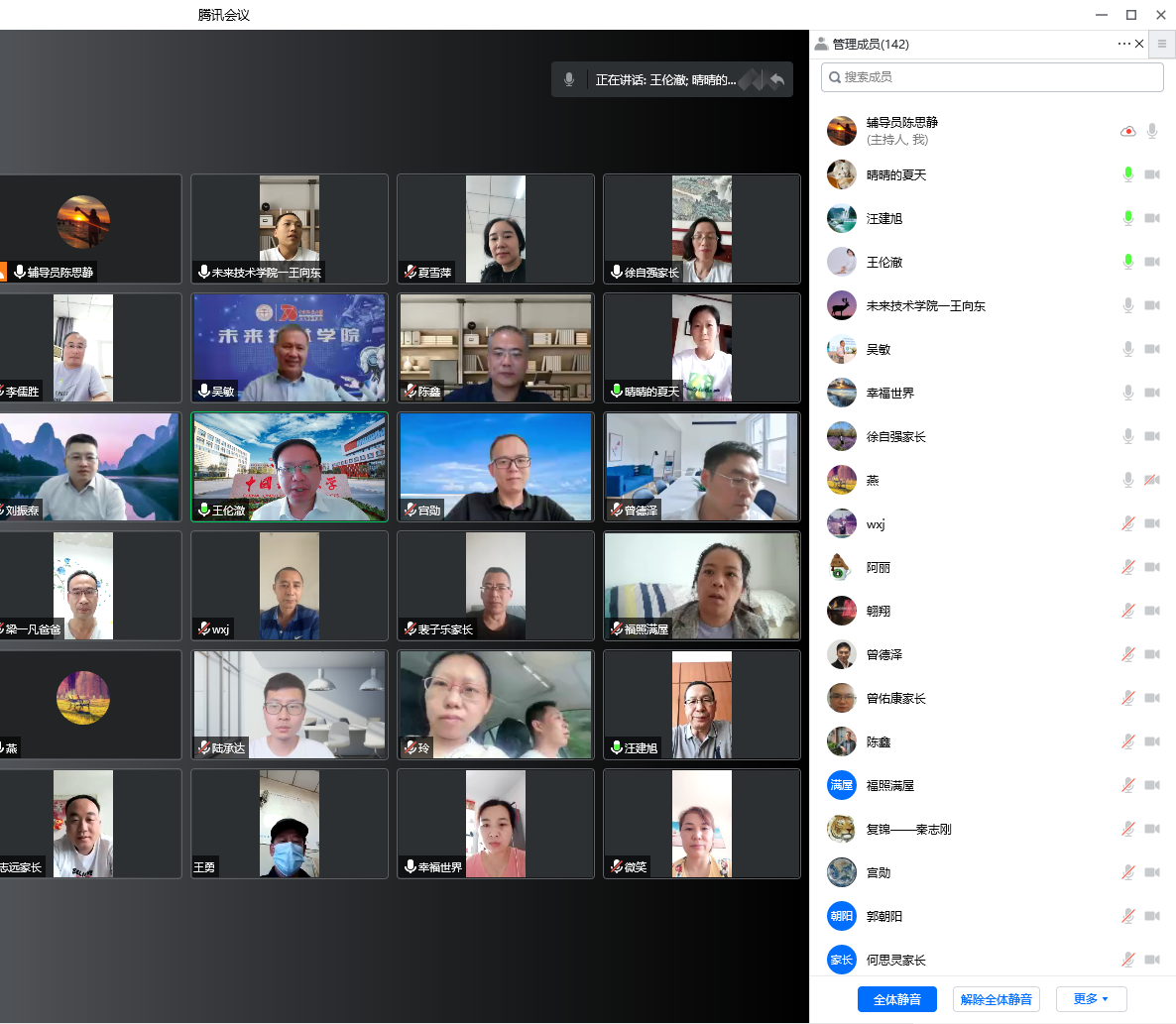The height and width of the screenshot is (1024, 1176).
Task: Click the hamburger menu icon in the members panel corner
Action: [x=1162, y=44]
